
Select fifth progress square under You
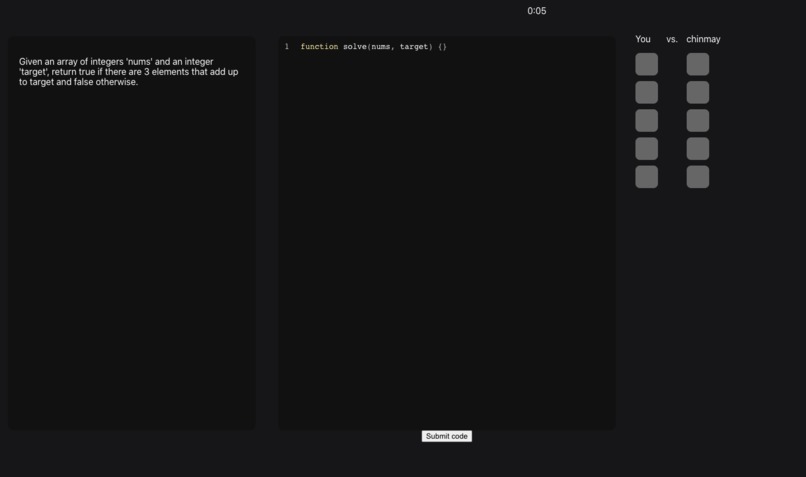point(646,177)
